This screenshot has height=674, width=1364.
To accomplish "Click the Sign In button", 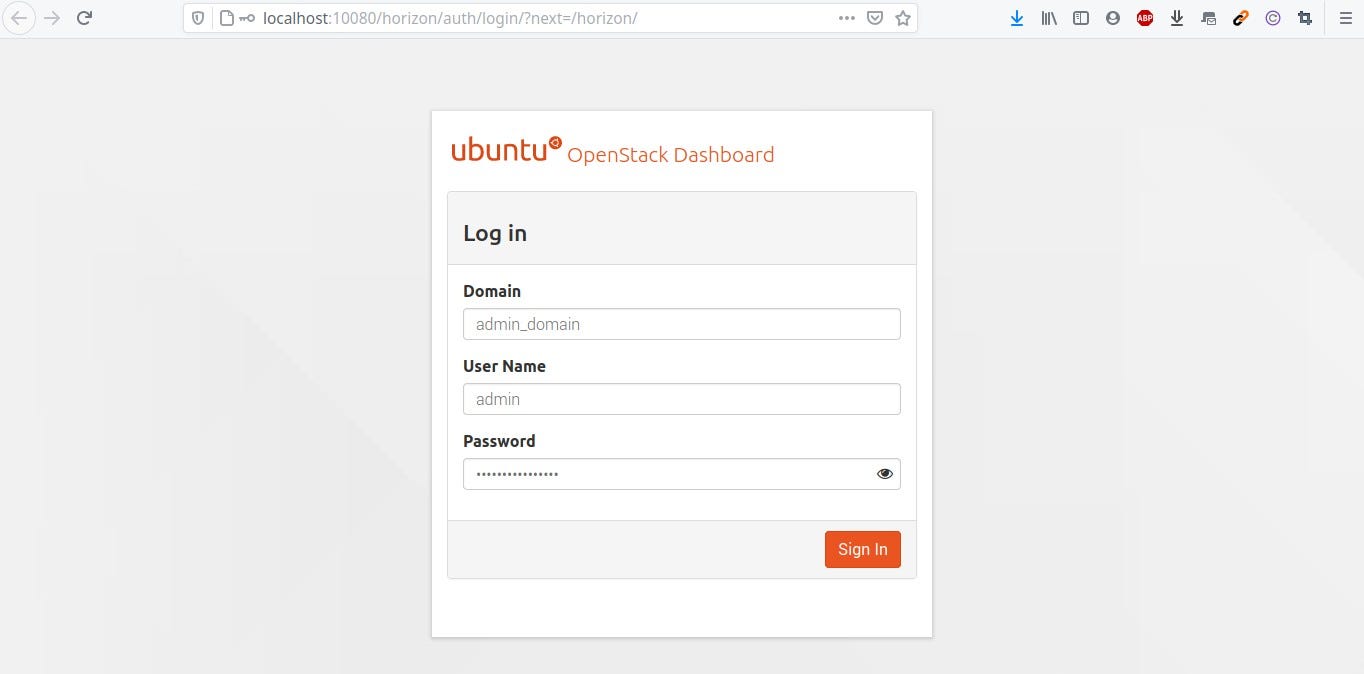I will click(x=863, y=549).
